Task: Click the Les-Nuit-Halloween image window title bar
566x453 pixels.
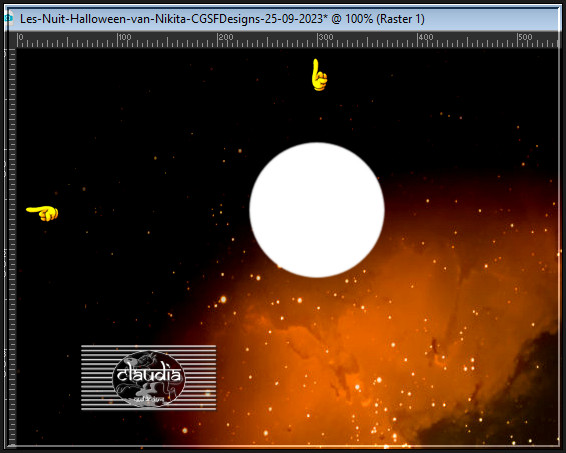Action: [283, 19]
